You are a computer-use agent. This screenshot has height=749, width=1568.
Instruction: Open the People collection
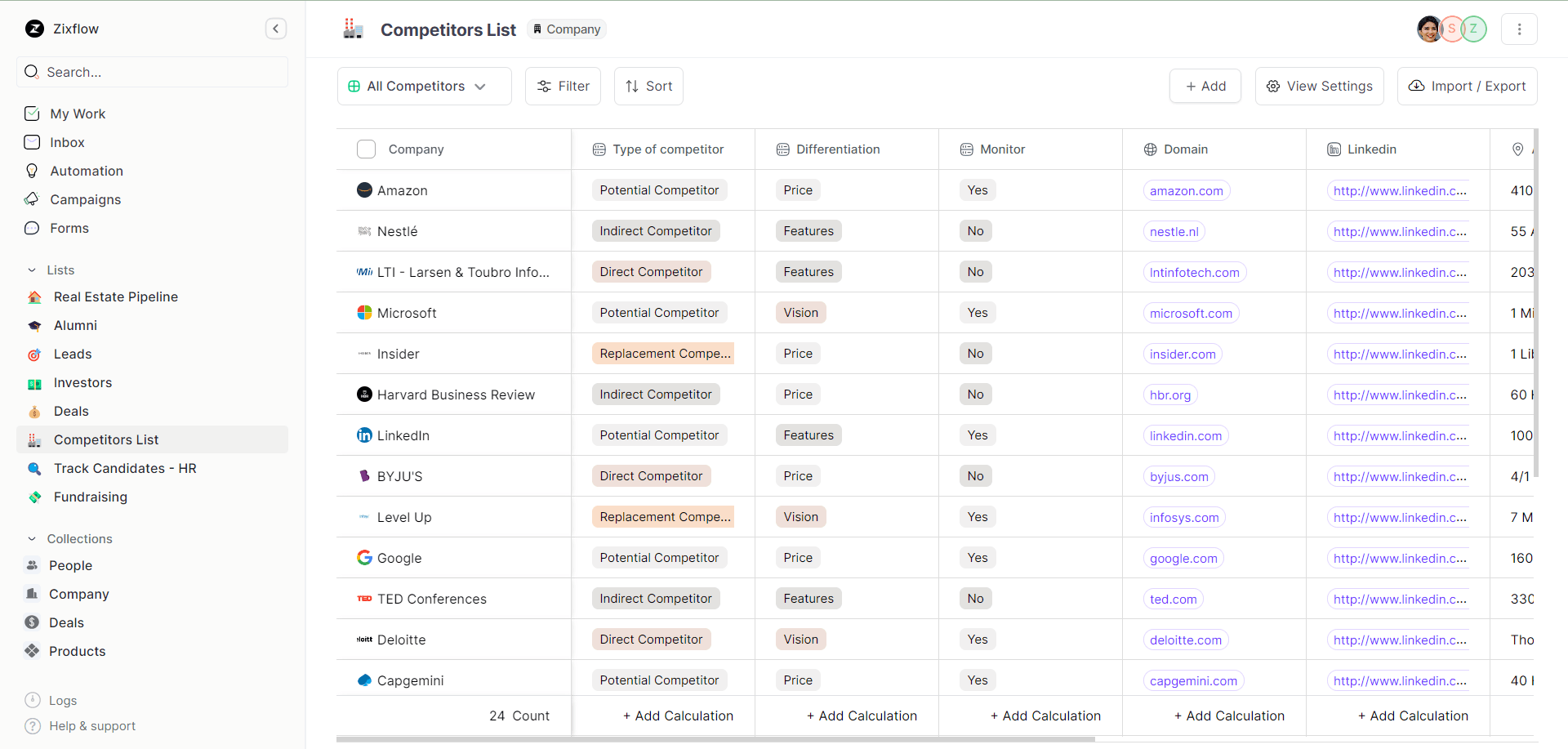(71, 565)
